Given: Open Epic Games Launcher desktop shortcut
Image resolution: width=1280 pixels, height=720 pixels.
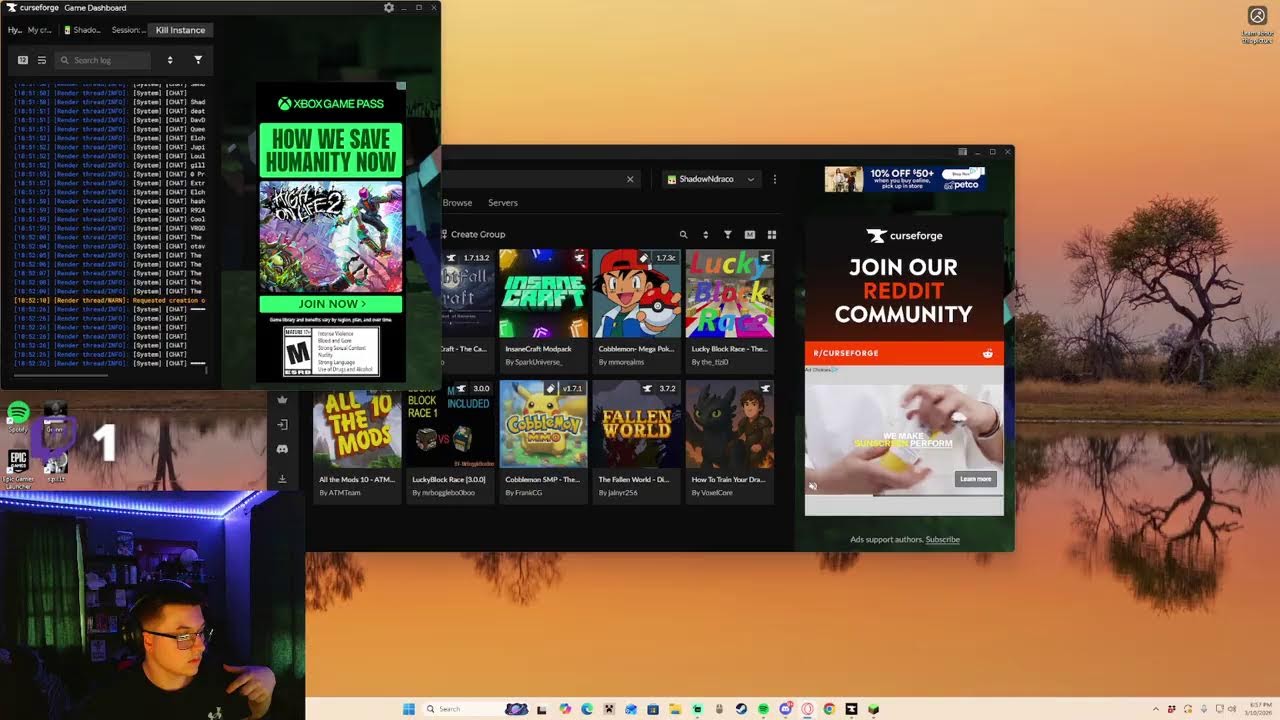Looking at the screenshot, I should (18, 467).
